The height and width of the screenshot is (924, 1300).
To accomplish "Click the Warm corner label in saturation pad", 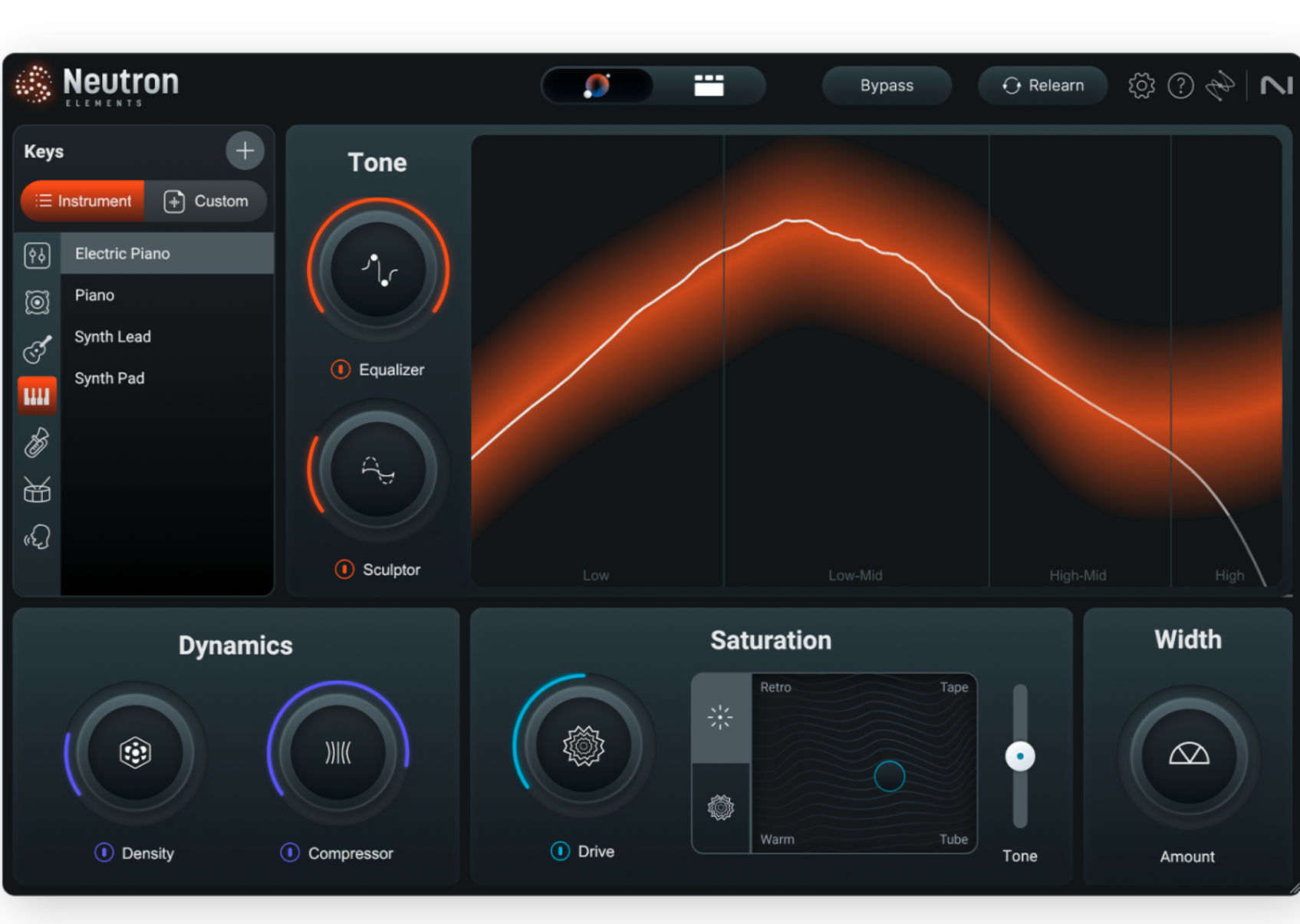I will click(x=777, y=840).
